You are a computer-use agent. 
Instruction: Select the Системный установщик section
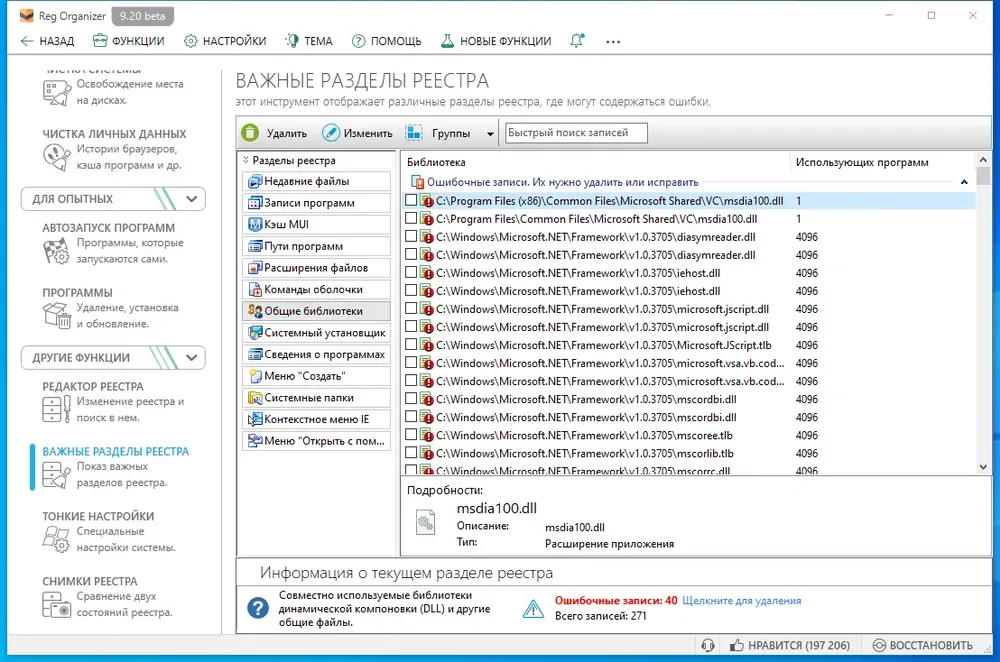(317, 333)
